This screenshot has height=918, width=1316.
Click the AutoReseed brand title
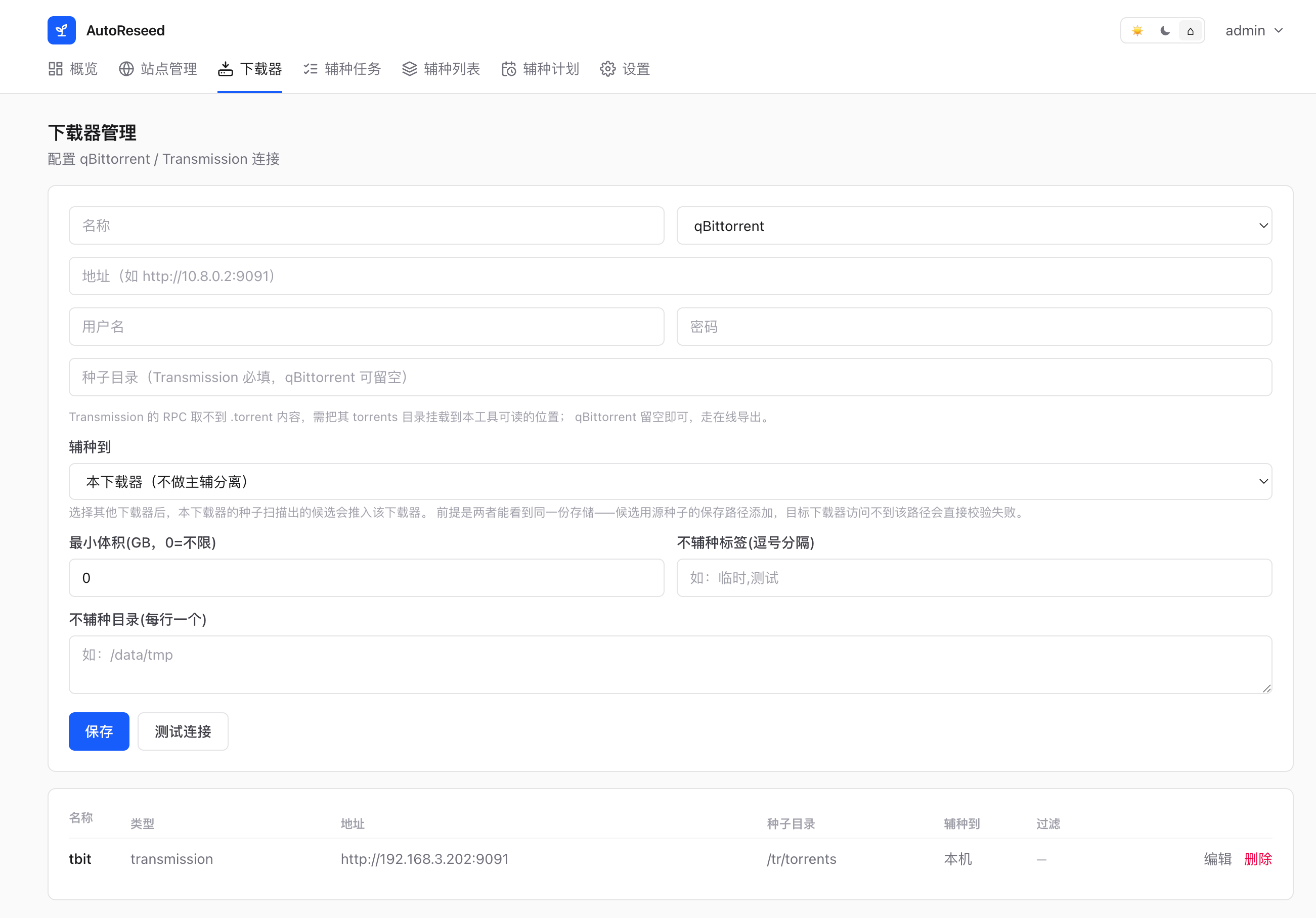tap(125, 30)
